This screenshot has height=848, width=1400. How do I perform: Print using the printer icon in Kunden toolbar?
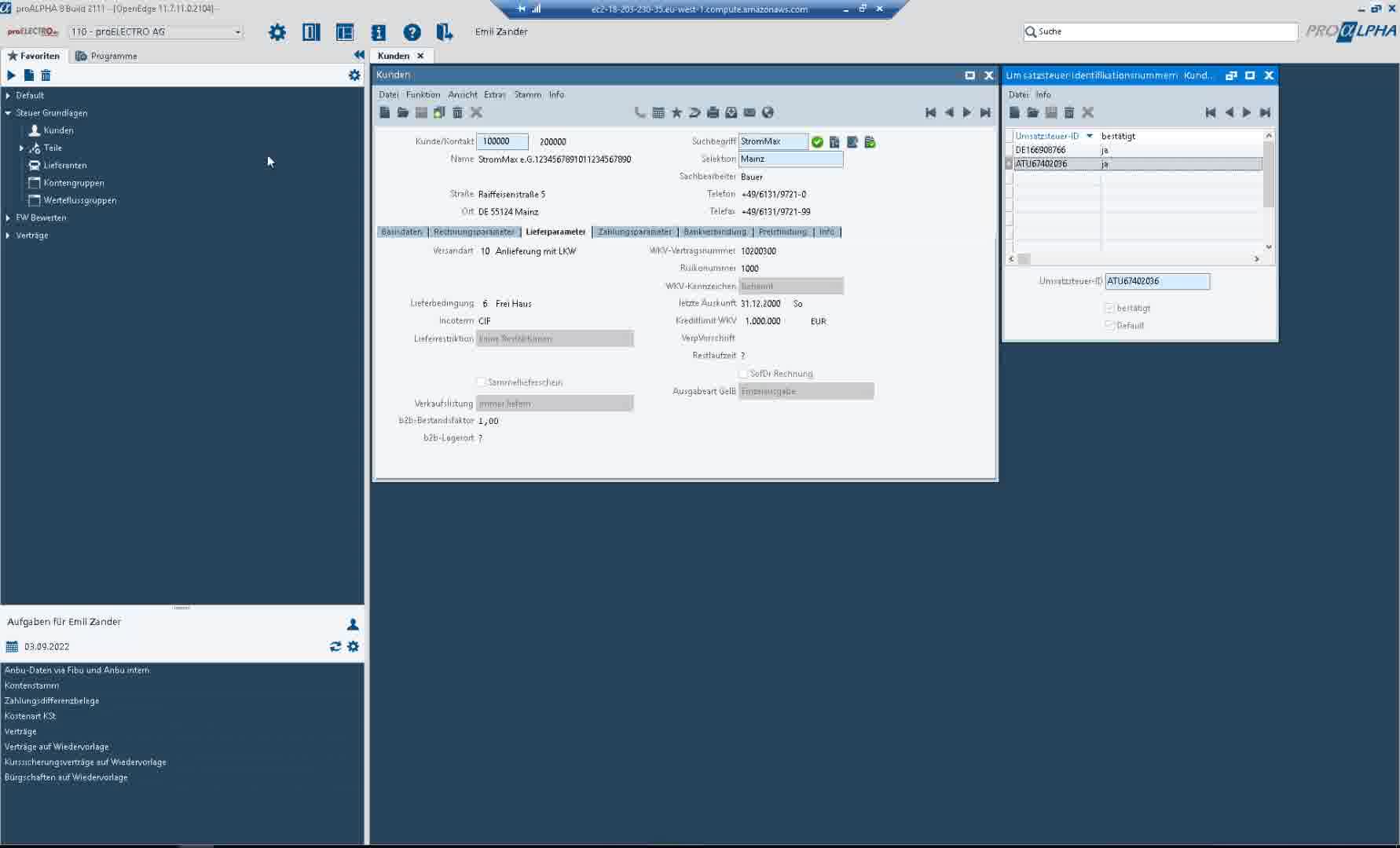(713, 112)
